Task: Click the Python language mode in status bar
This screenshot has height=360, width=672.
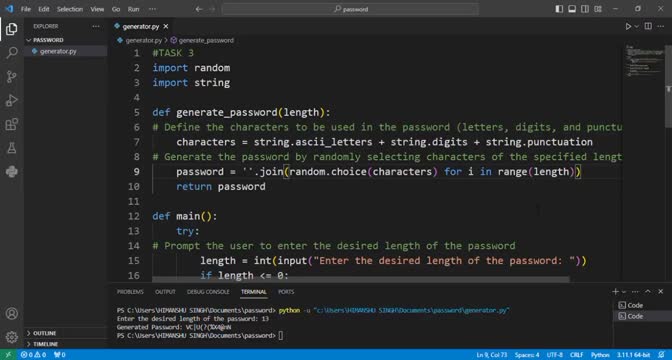Action: [600, 355]
